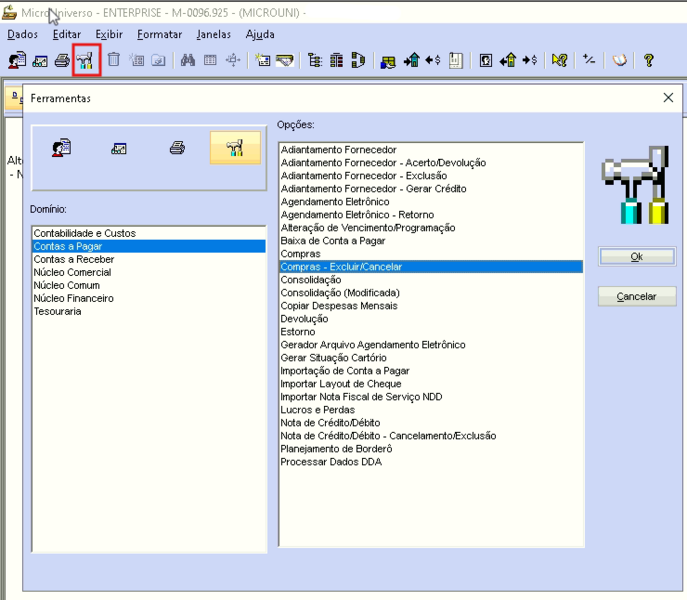Select the printer icon in Ferramentas panel

point(177,148)
